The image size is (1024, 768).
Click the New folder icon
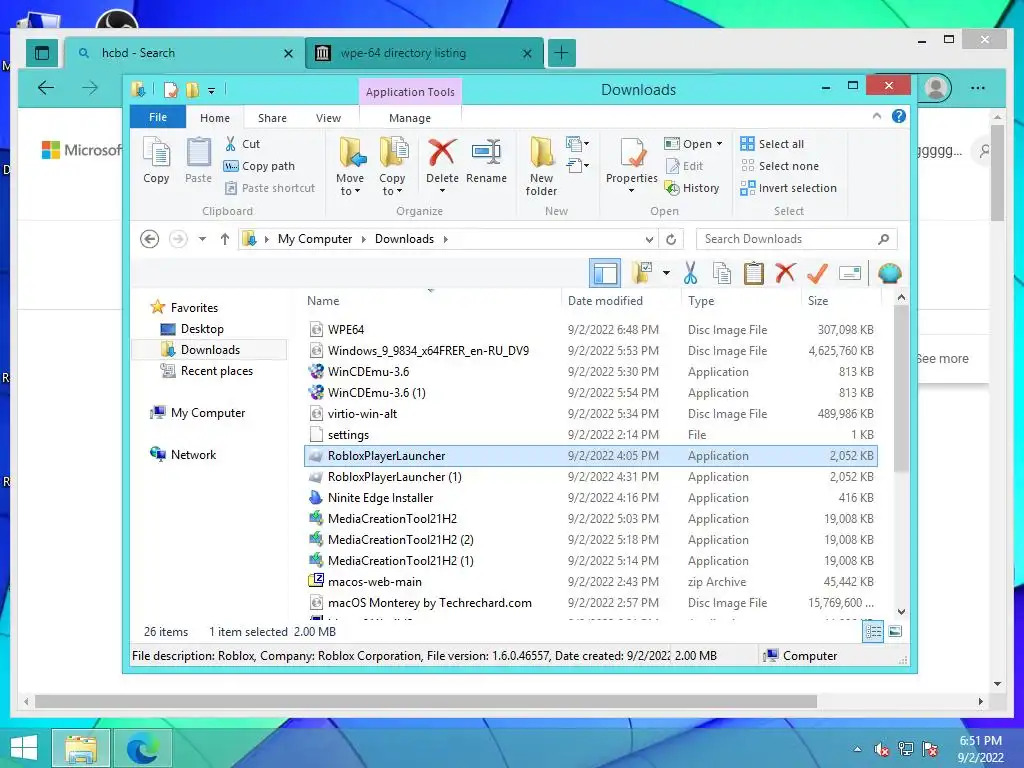541,152
